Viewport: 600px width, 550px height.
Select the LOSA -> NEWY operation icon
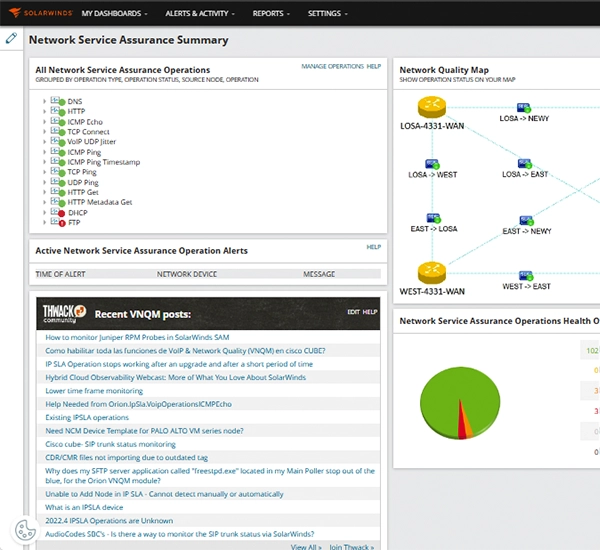[524, 108]
